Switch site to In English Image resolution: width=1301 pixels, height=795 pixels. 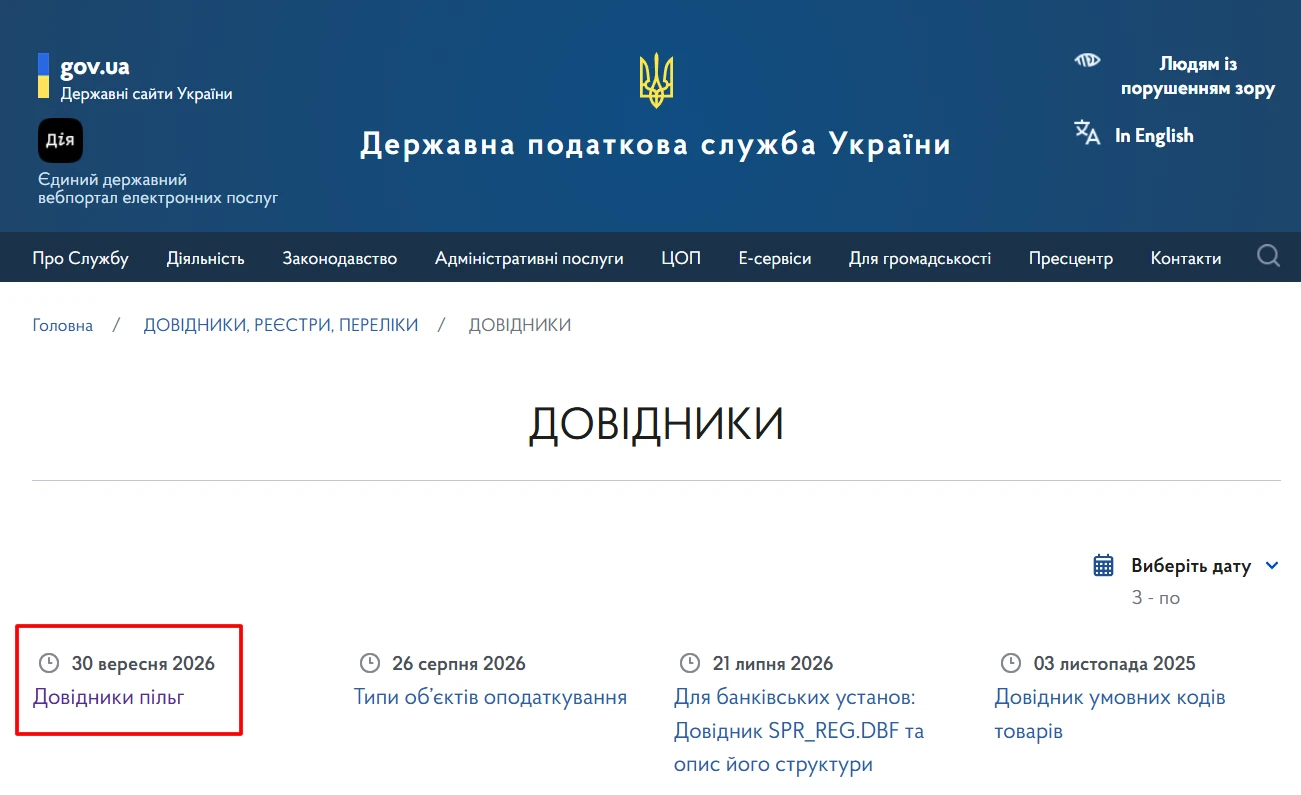pos(1154,135)
